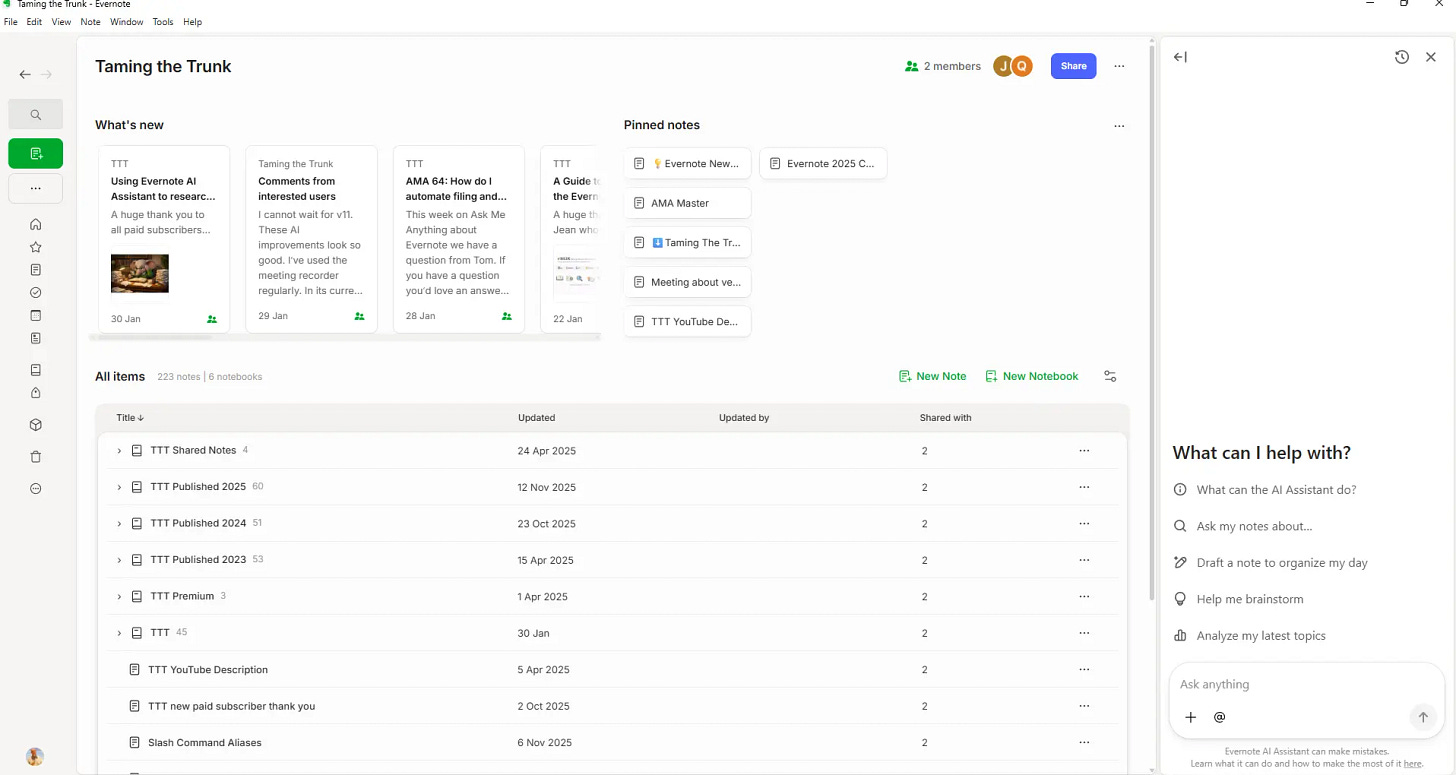Open the View menu
The height and width of the screenshot is (775, 1456).
point(61,22)
